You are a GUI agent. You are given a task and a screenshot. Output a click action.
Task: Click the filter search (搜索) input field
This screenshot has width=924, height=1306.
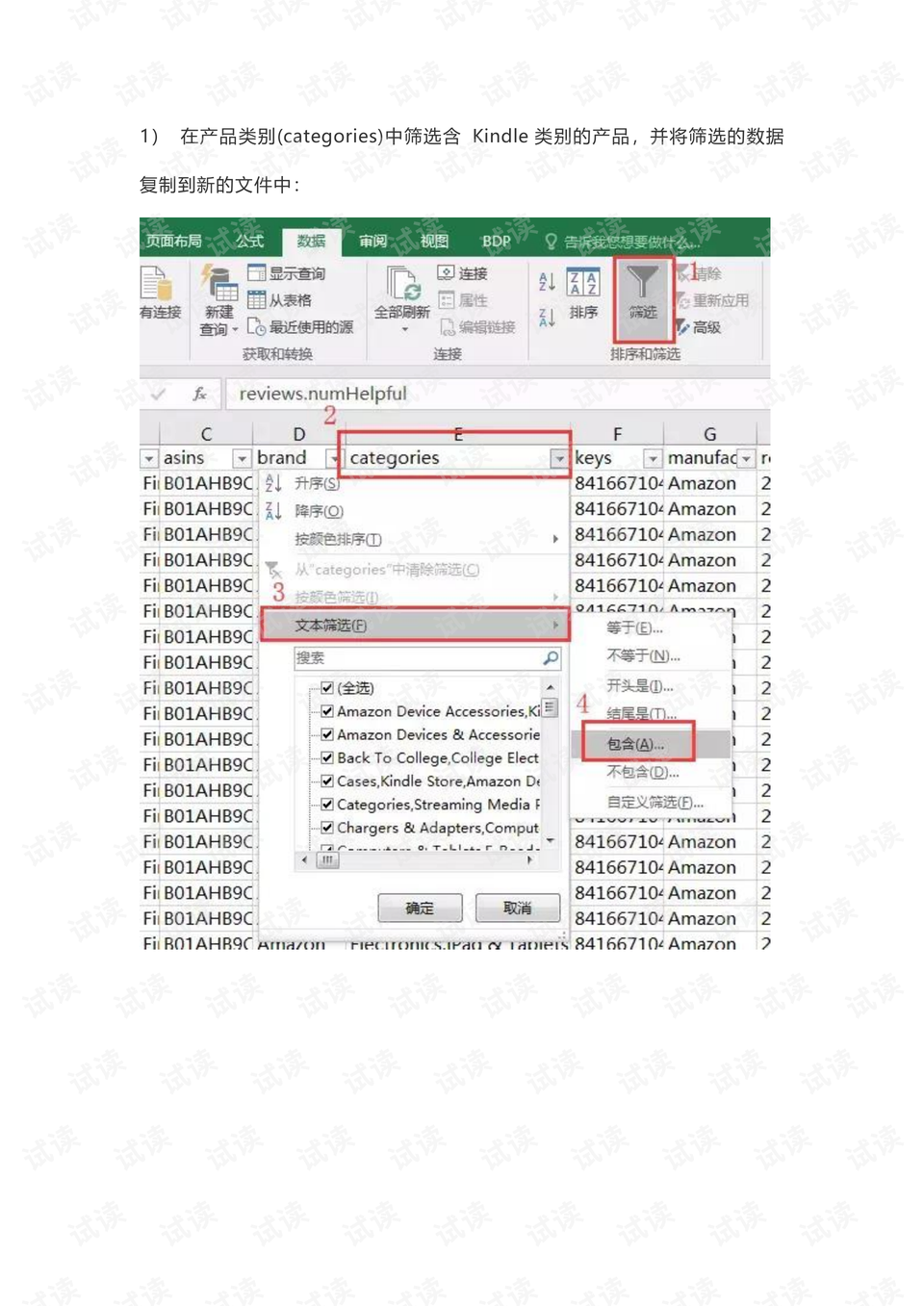[426, 658]
